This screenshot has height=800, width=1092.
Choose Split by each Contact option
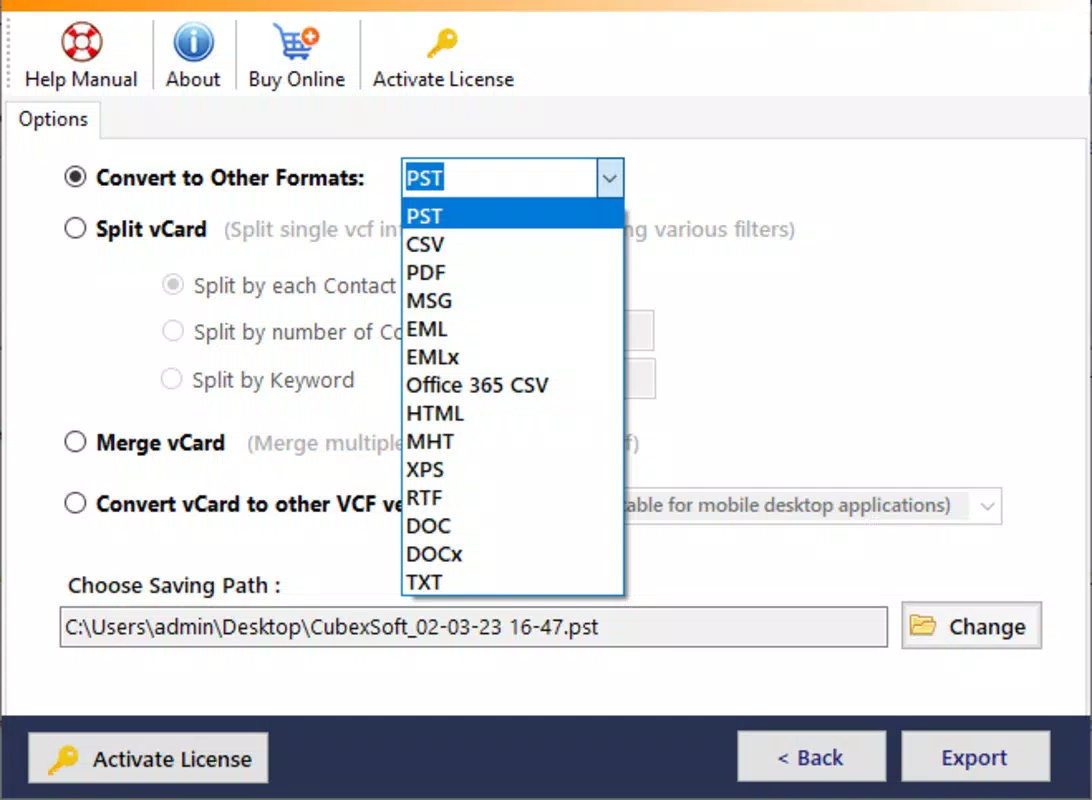173,285
